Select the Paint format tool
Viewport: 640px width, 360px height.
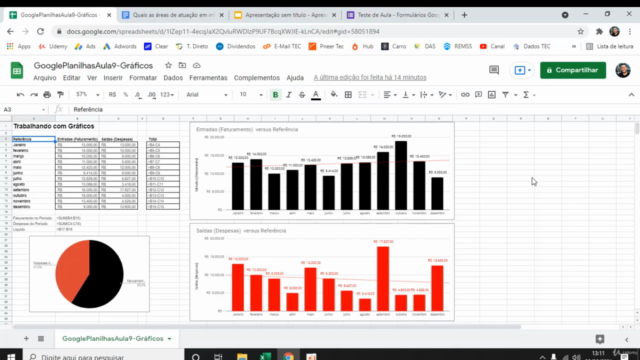tap(60, 95)
